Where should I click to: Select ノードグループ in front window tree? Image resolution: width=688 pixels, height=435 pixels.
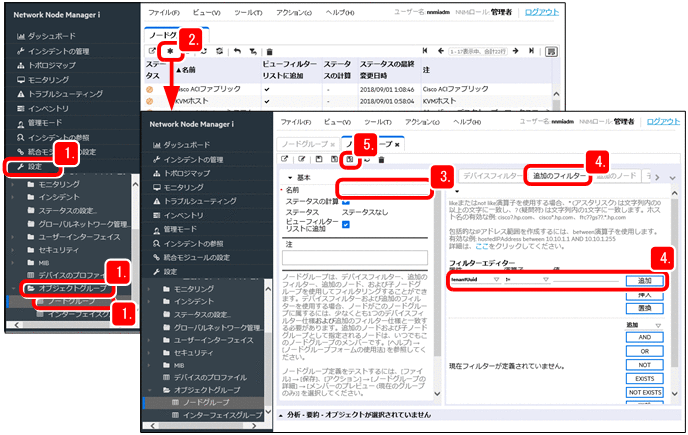(206, 402)
